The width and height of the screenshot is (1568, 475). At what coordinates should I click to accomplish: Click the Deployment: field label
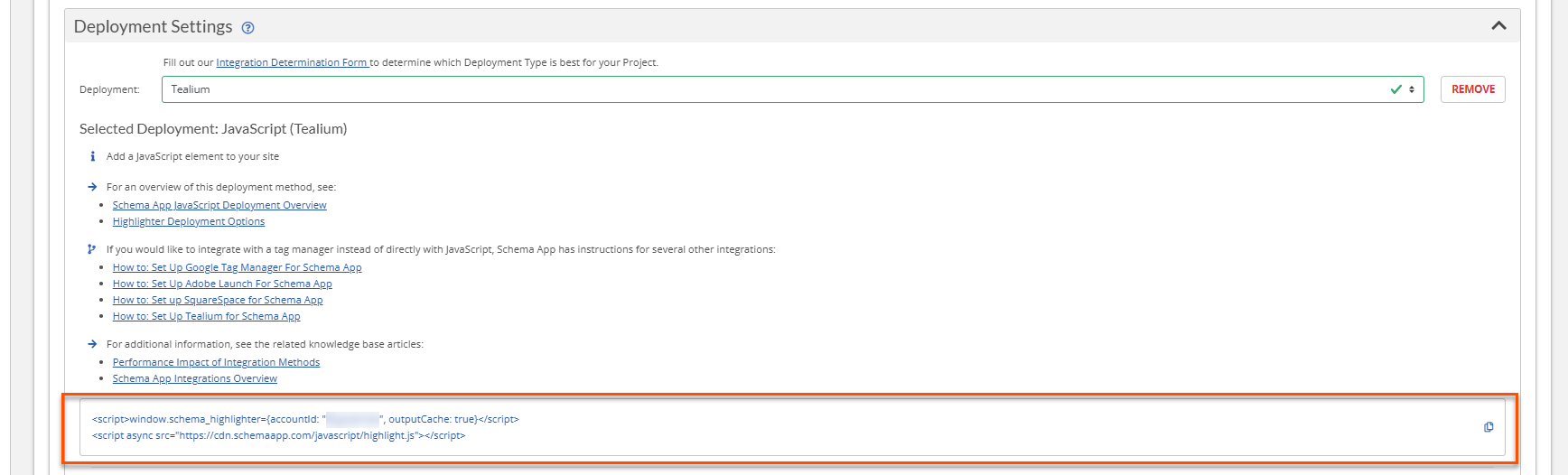tap(109, 89)
